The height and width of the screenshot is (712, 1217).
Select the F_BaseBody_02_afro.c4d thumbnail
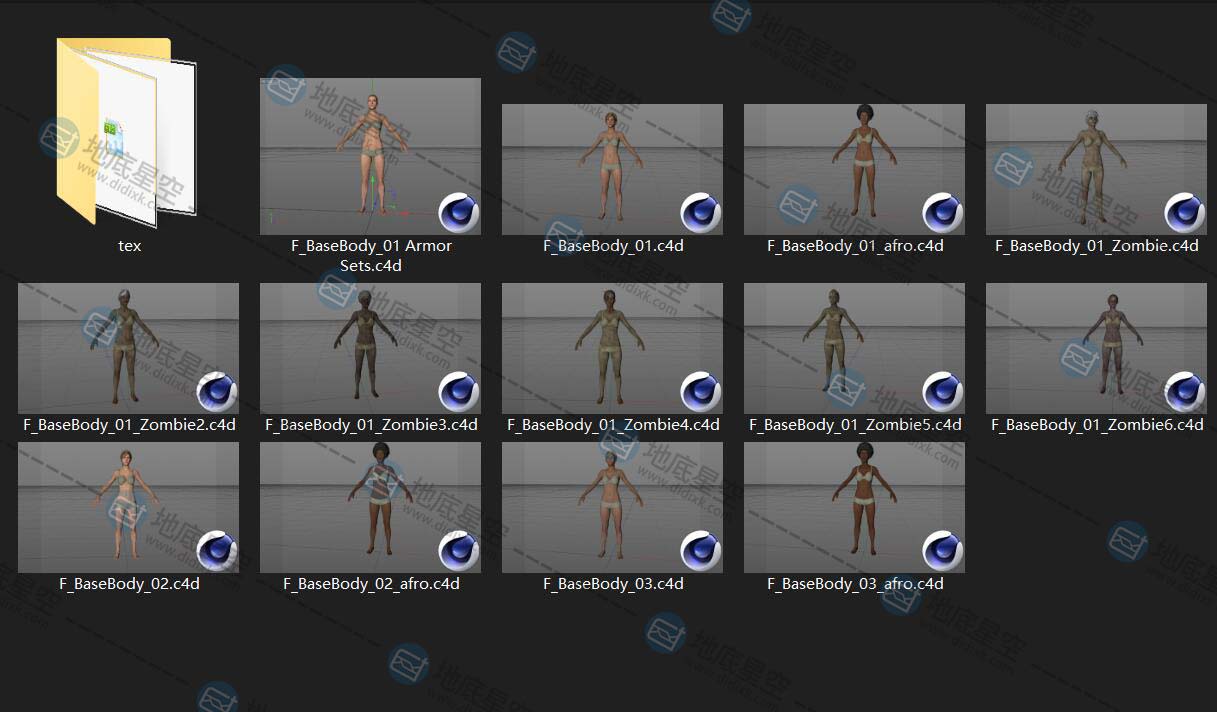click(x=370, y=508)
